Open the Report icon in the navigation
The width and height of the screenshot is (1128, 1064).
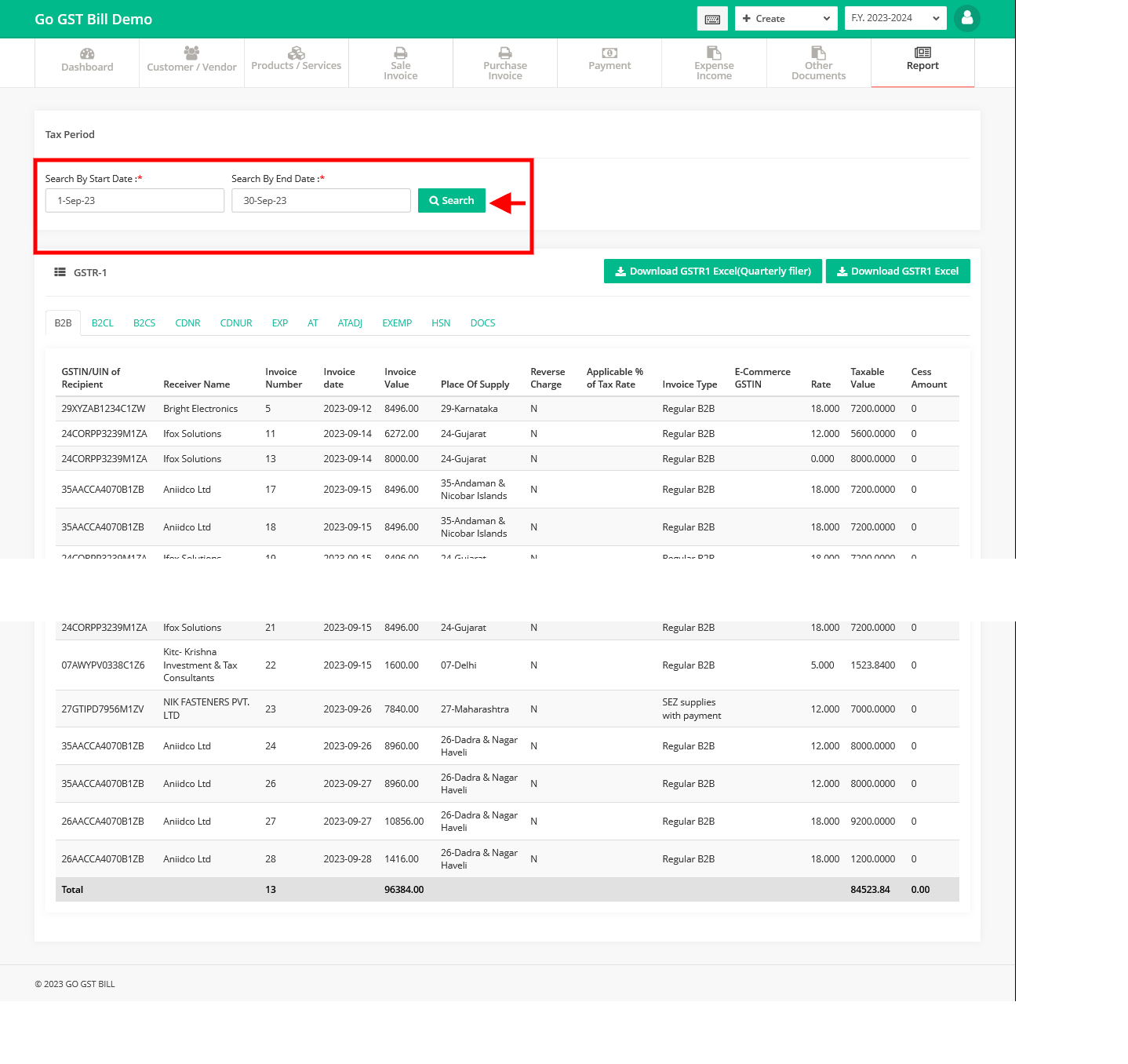922,53
